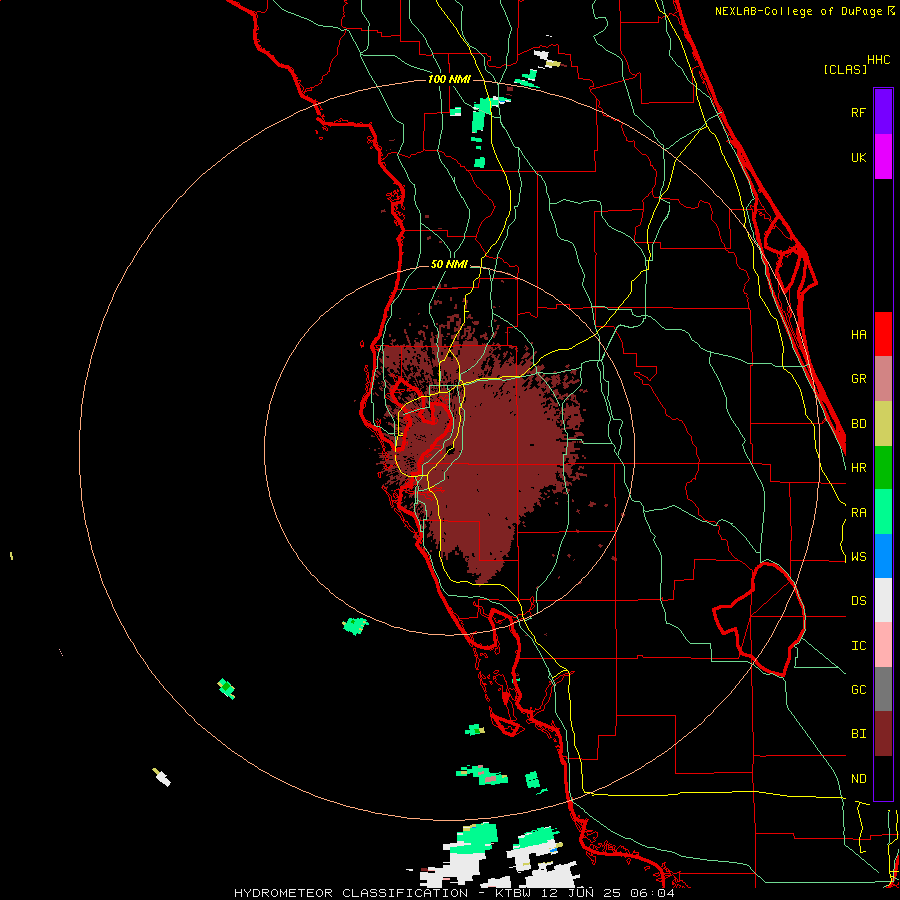Click the 'HYDROMETEOR CLASSIFICATION' title text

click(351, 893)
